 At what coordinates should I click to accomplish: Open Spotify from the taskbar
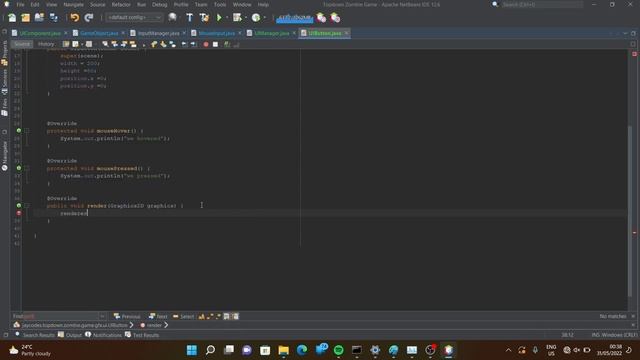coord(338,350)
